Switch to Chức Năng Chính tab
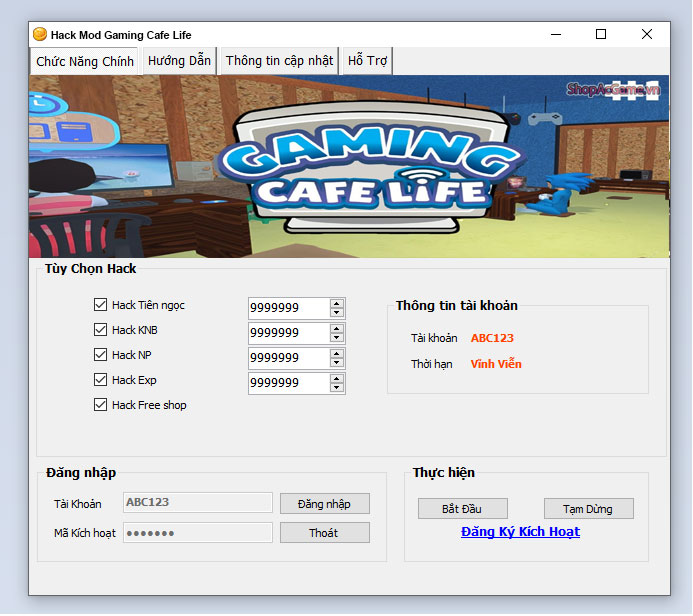The height and width of the screenshot is (616, 693). click(x=85, y=61)
